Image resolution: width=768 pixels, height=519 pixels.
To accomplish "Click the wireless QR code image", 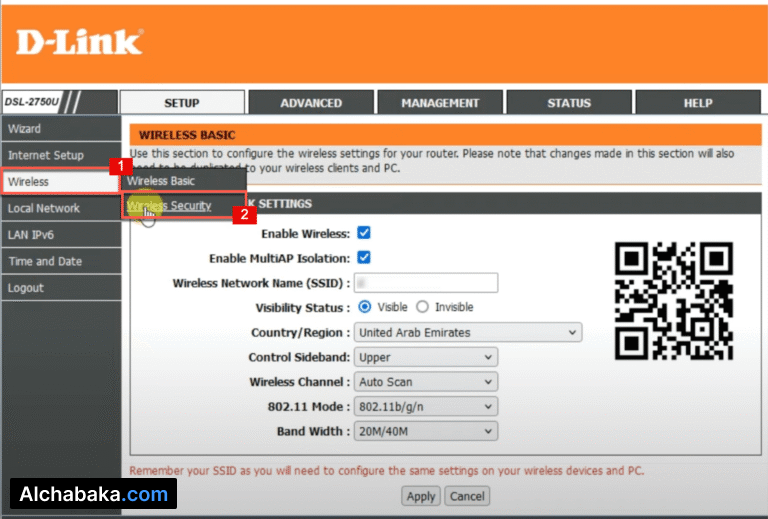I will click(674, 301).
